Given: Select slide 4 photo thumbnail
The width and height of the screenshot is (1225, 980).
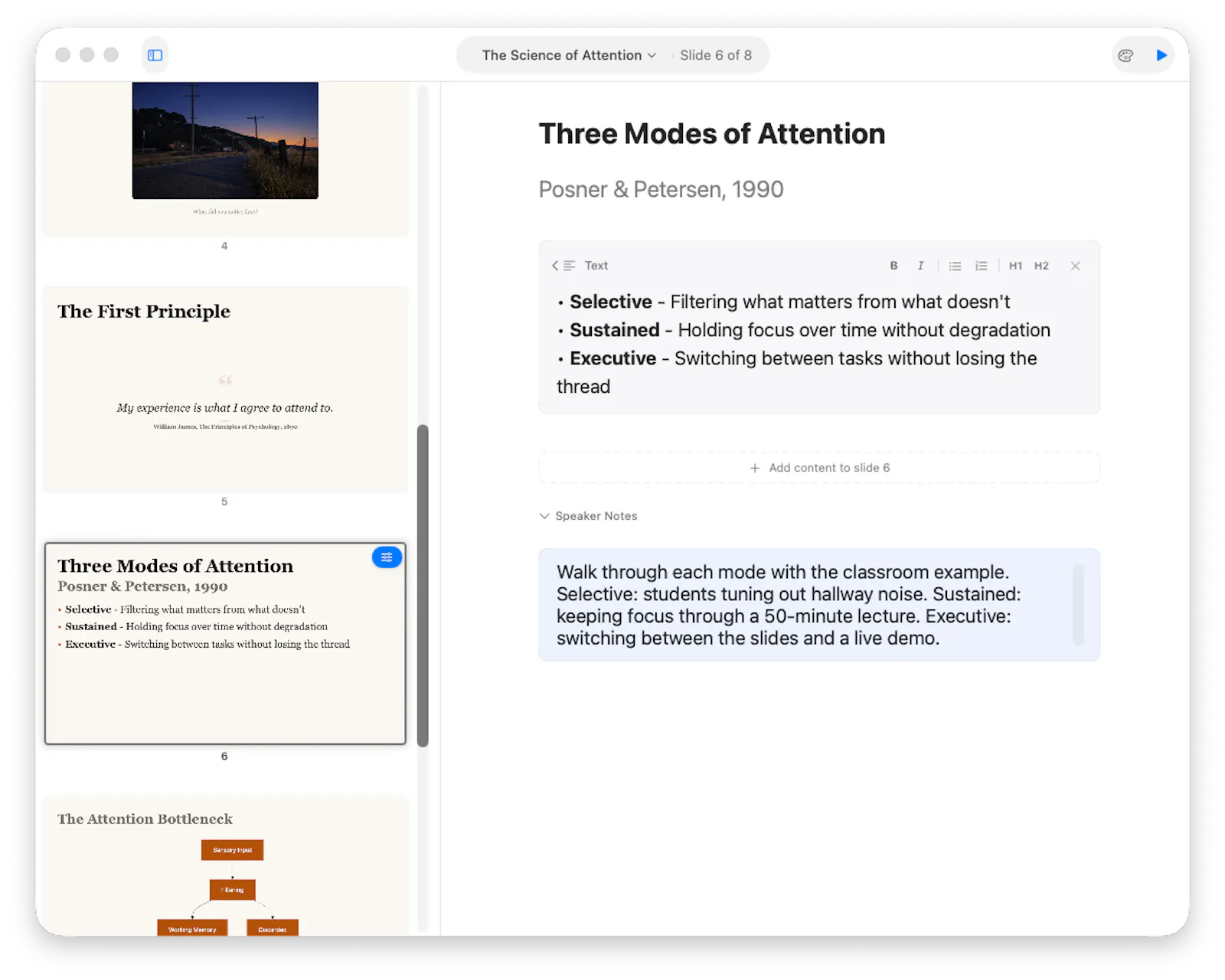Looking at the screenshot, I should tap(225, 141).
